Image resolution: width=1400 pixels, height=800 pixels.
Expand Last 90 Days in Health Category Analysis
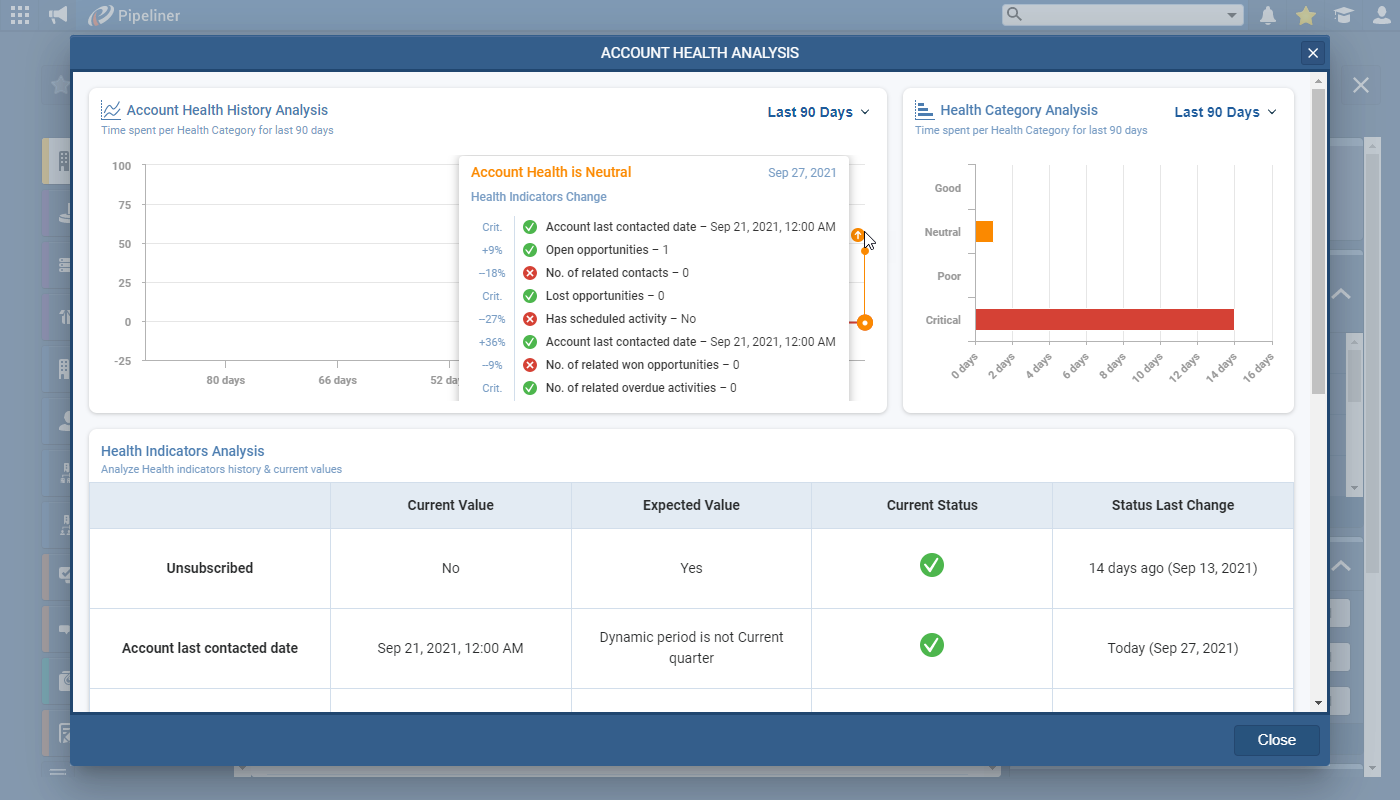(x=1225, y=112)
